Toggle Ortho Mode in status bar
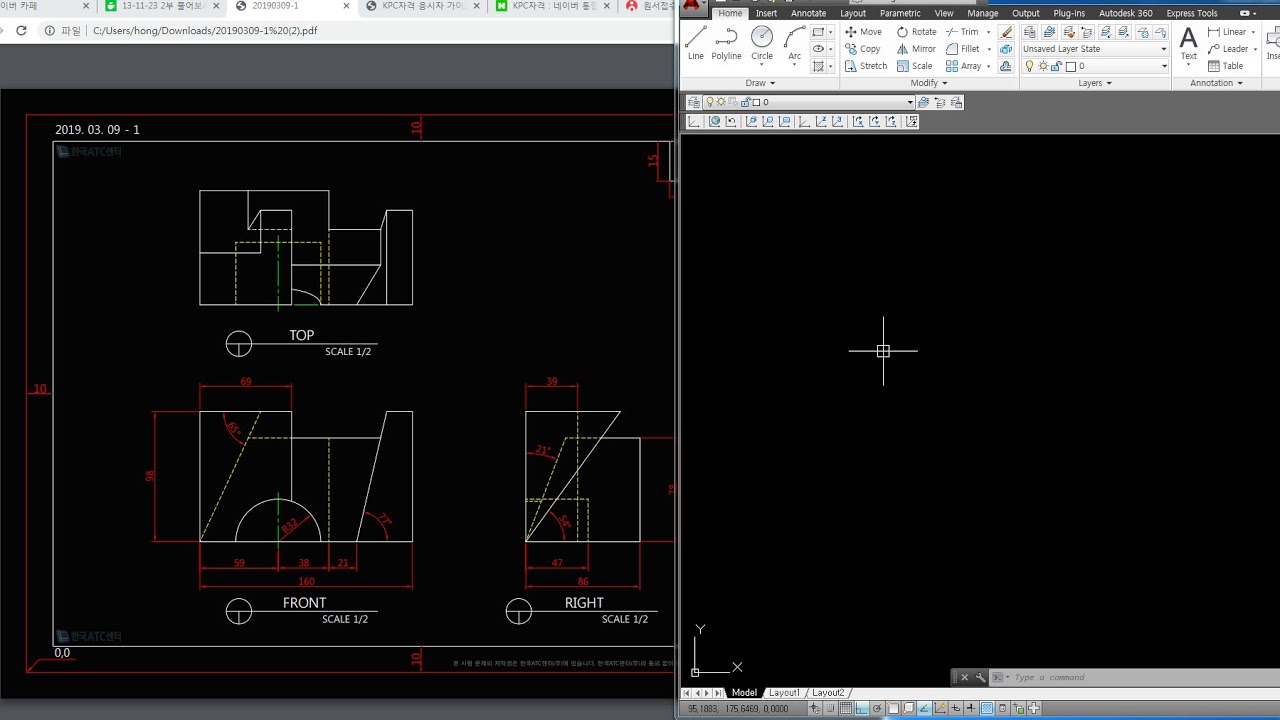The width and height of the screenshot is (1280, 720). pyautogui.click(x=862, y=708)
